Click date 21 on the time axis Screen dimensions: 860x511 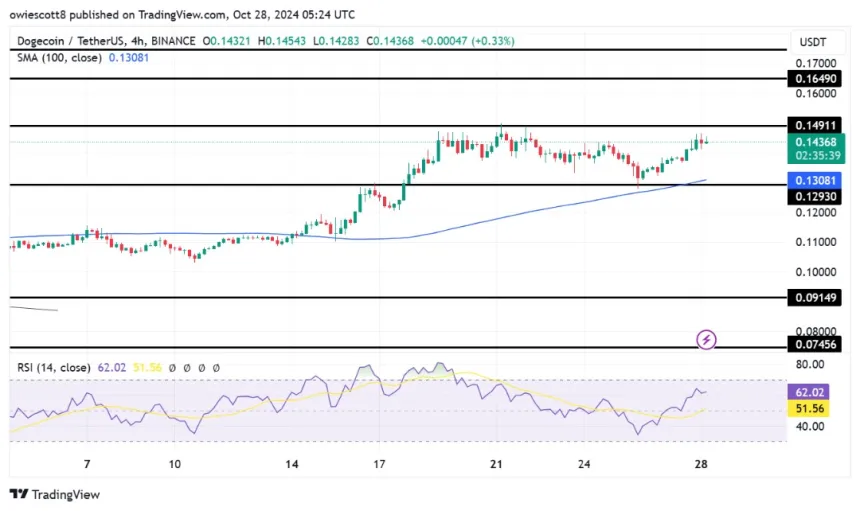(x=495, y=465)
